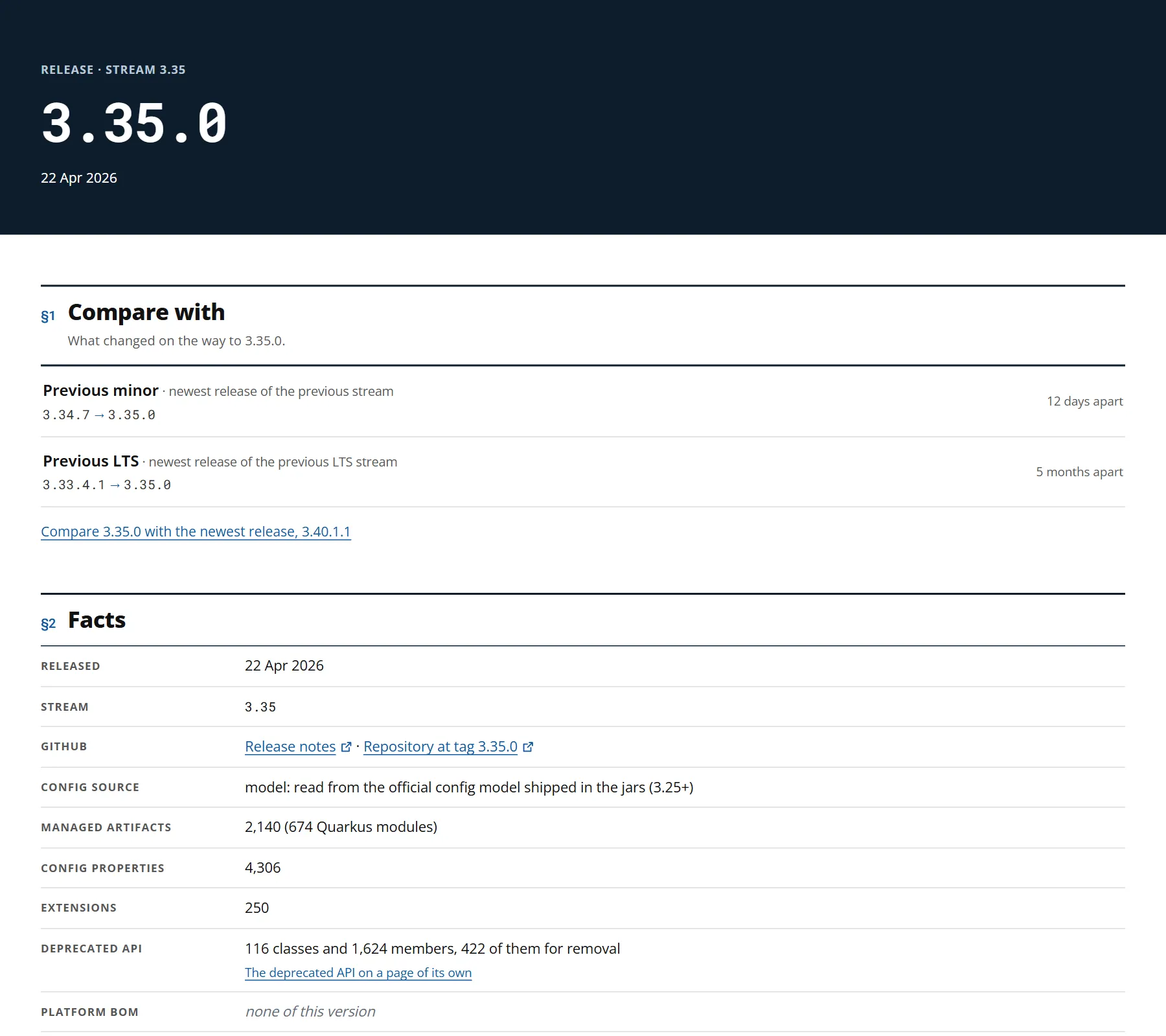The image size is (1166, 1036).
Task: Click the §2 section anchor
Action: pyautogui.click(x=48, y=624)
